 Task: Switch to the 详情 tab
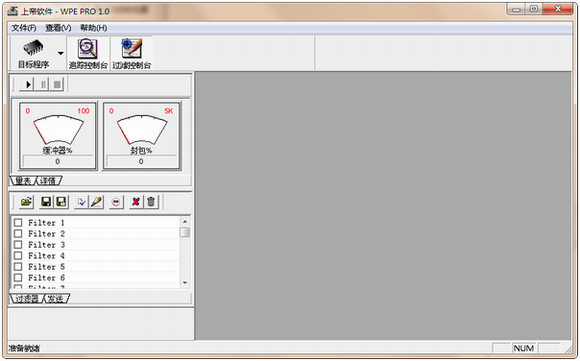49,181
